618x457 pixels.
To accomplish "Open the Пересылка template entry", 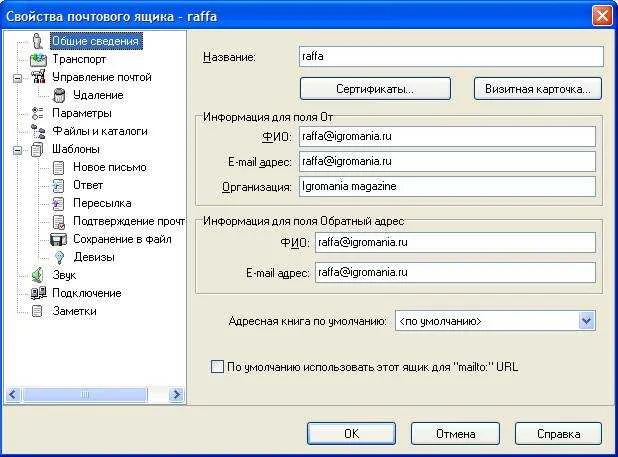I will tap(102, 203).
